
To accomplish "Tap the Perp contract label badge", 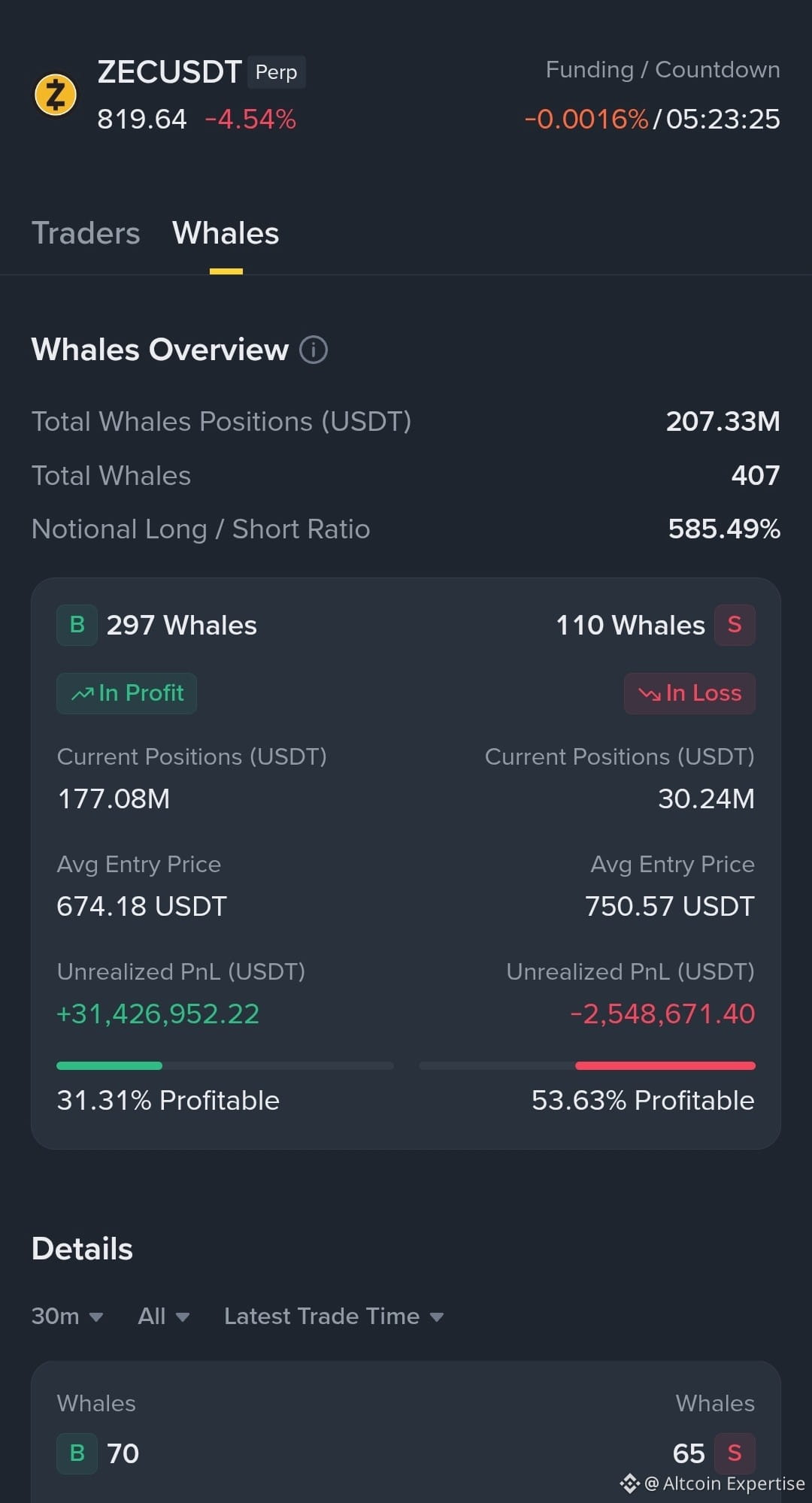I will coord(277,72).
